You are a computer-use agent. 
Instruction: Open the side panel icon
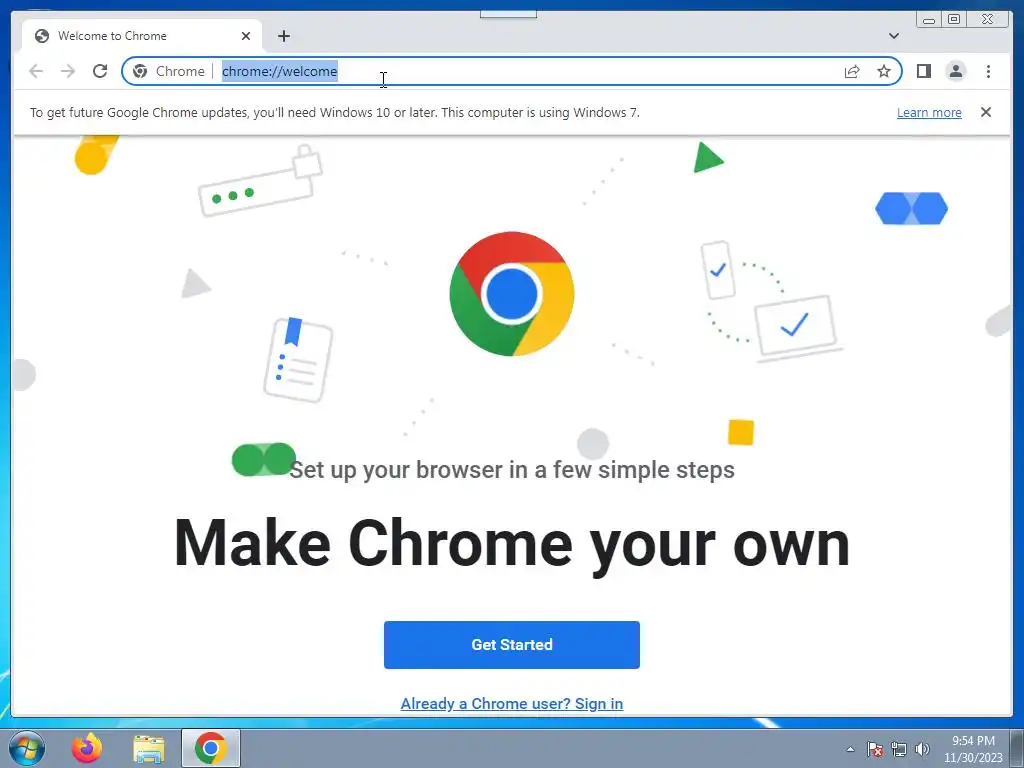[923, 71]
